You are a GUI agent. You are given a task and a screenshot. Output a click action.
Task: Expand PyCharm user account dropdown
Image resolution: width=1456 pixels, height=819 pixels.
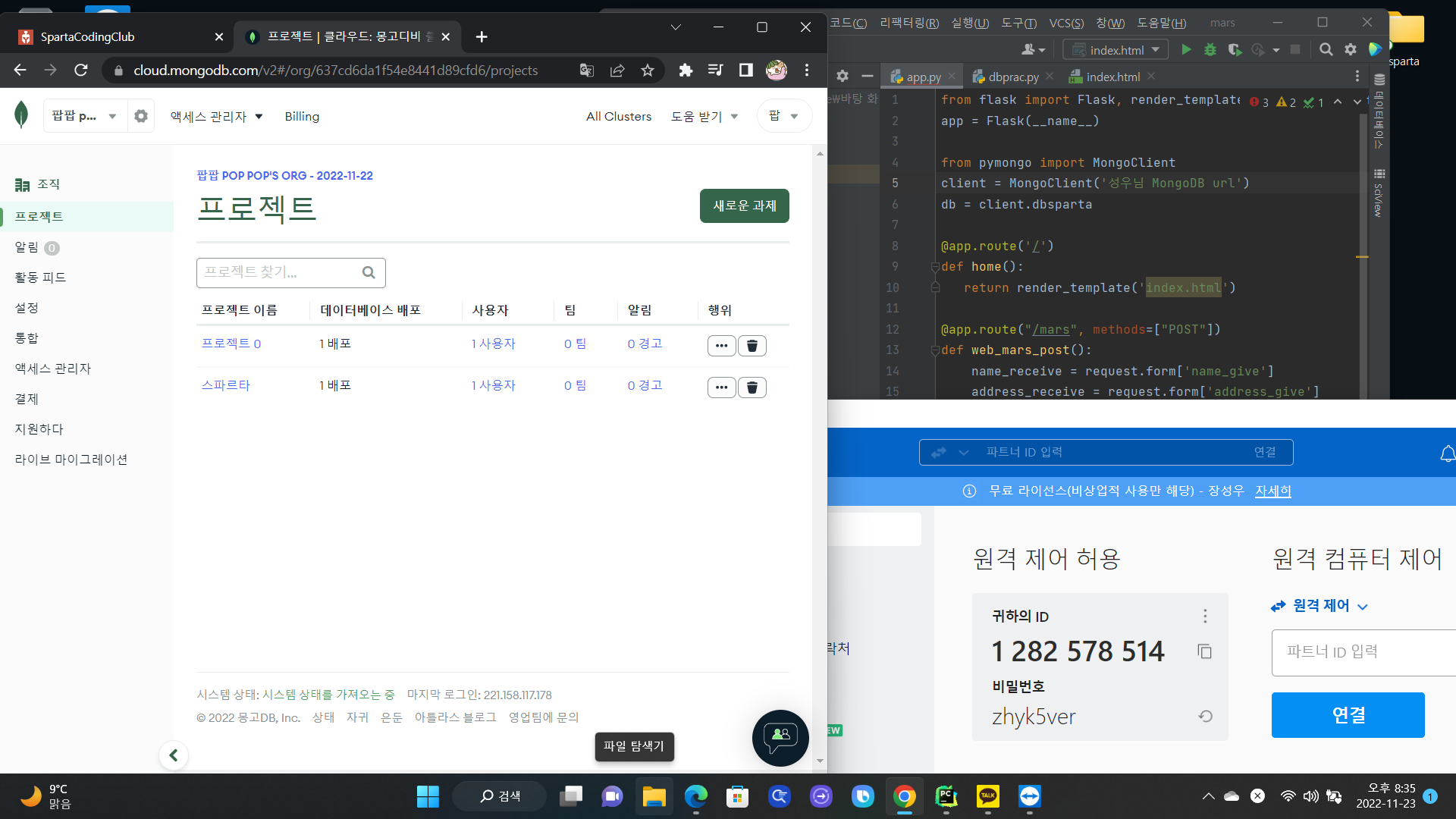1033,50
